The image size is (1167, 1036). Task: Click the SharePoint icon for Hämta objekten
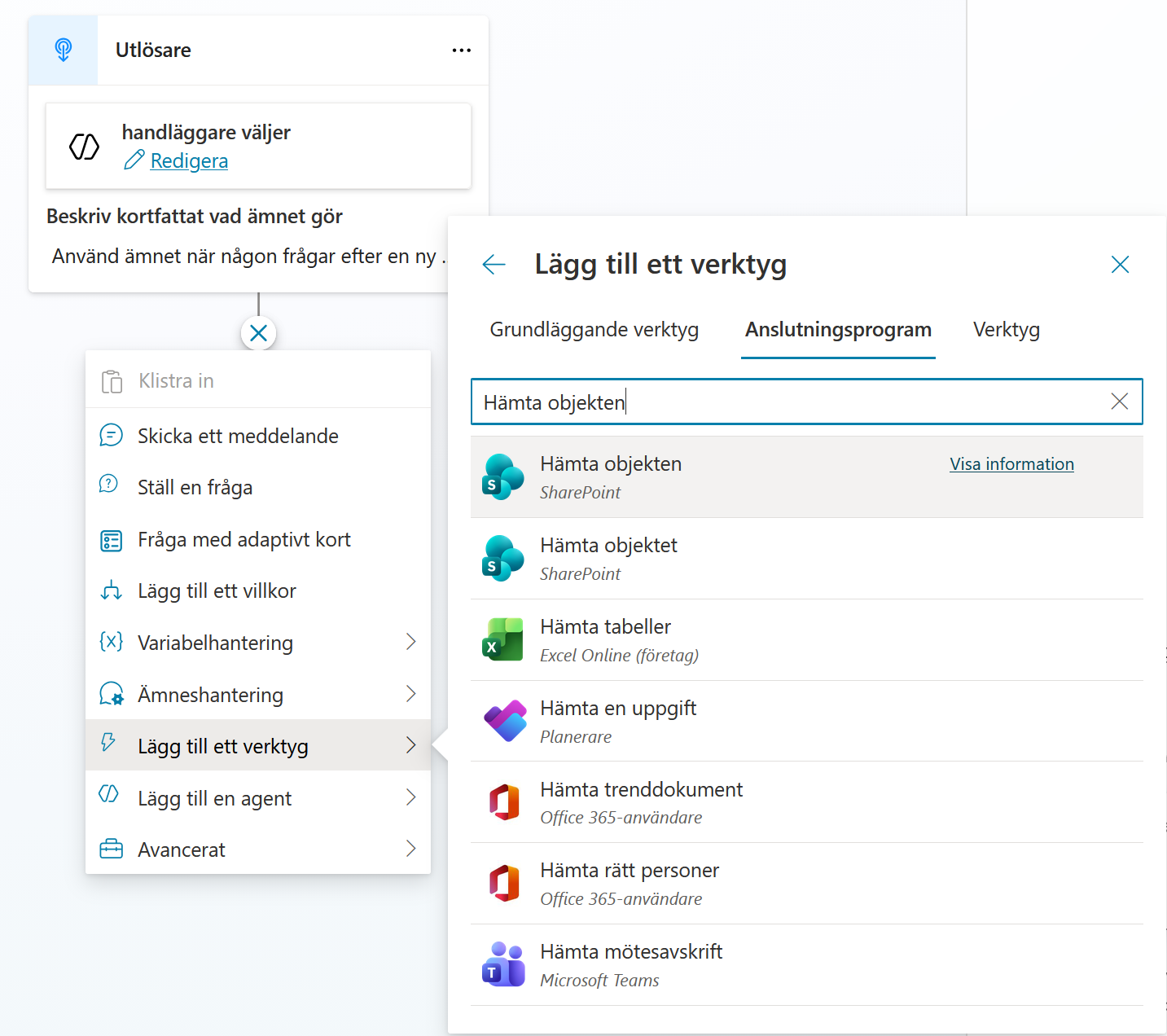[x=502, y=477]
